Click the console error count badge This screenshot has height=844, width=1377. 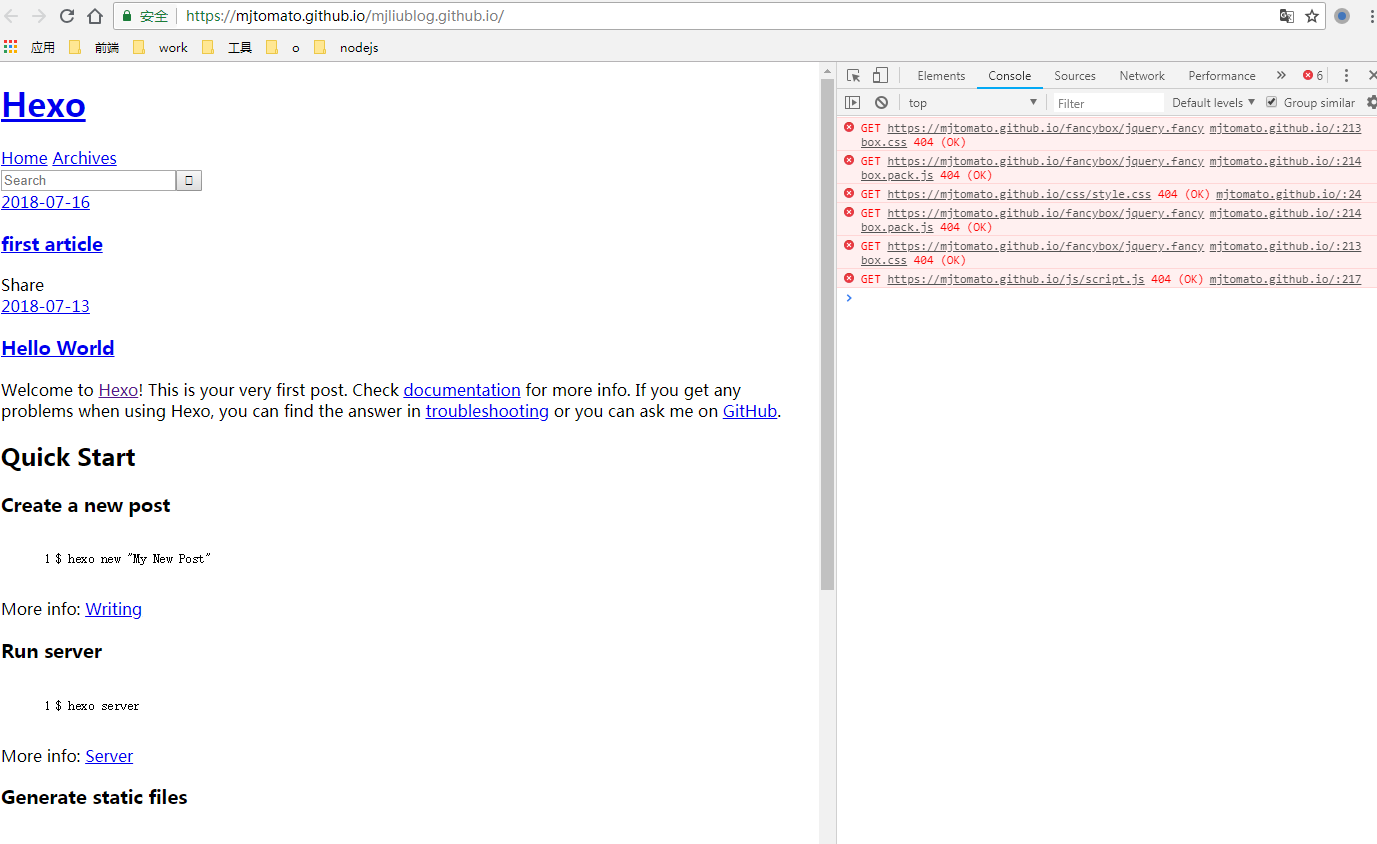pyautogui.click(x=1310, y=75)
